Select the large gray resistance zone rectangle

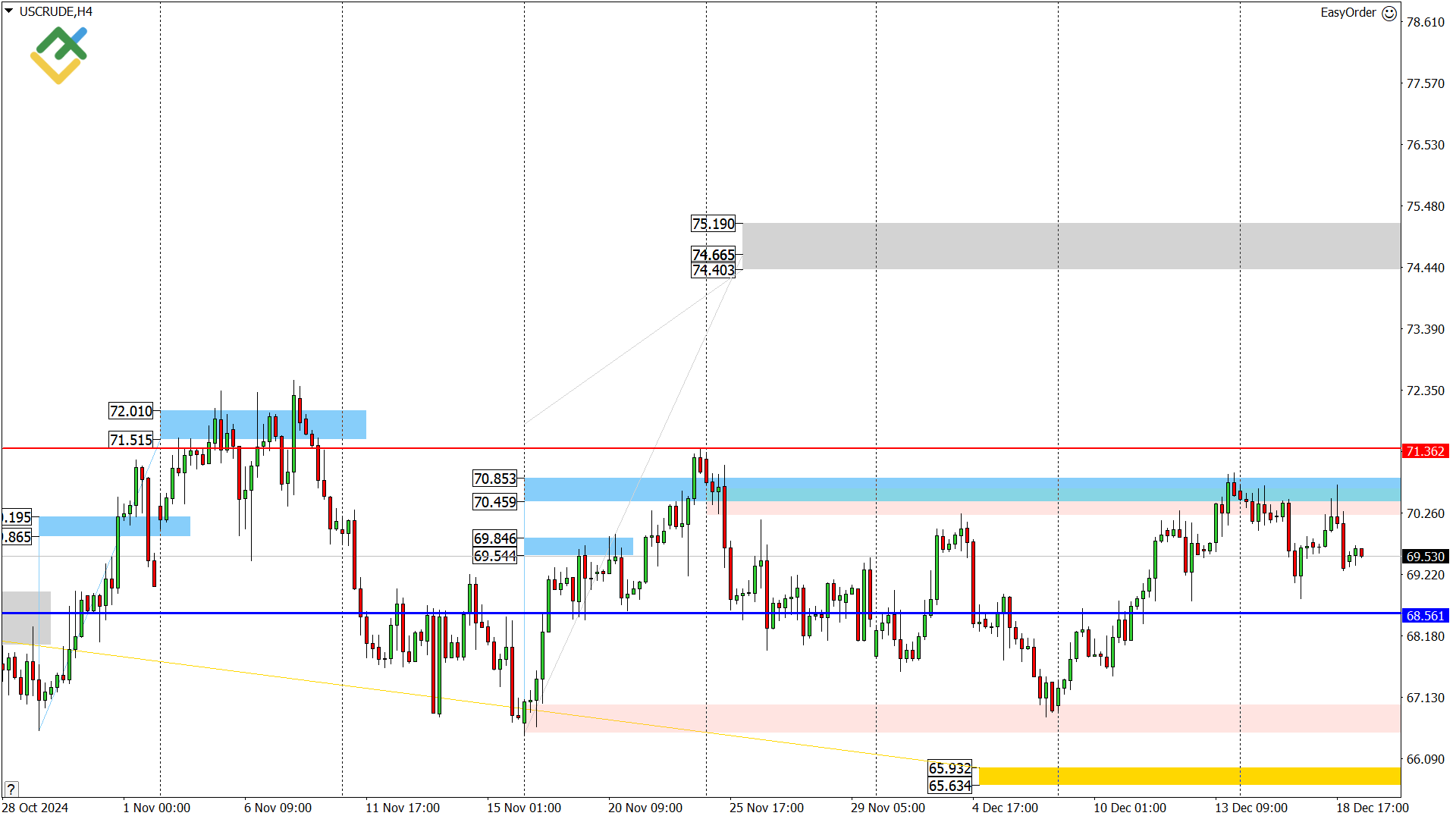[1071, 246]
